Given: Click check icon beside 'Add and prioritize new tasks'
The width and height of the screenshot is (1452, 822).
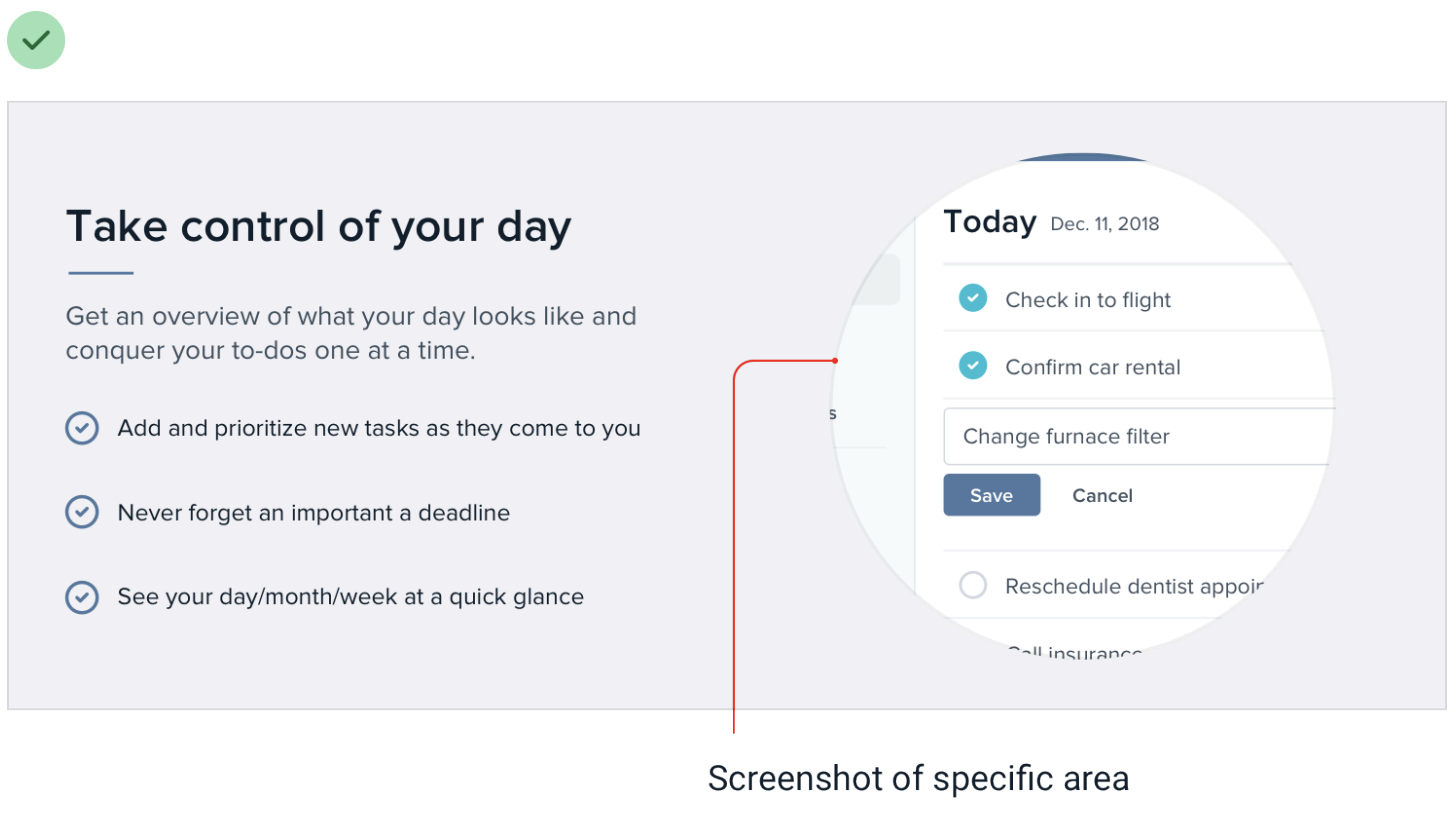Looking at the screenshot, I should pos(81,428).
